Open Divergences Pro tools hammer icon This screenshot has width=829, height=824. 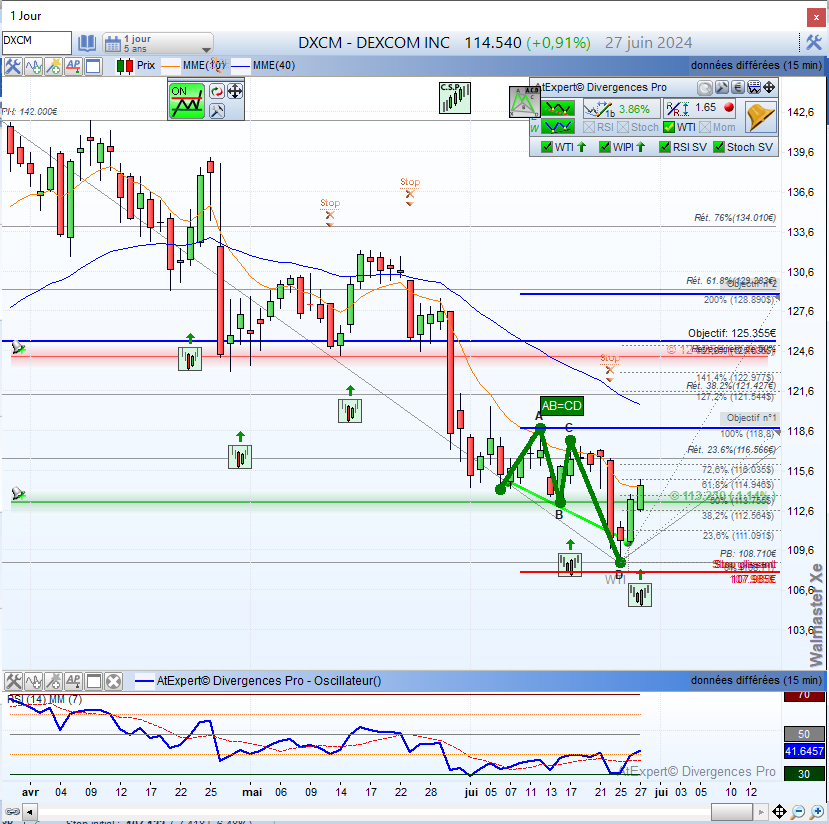tap(721, 87)
